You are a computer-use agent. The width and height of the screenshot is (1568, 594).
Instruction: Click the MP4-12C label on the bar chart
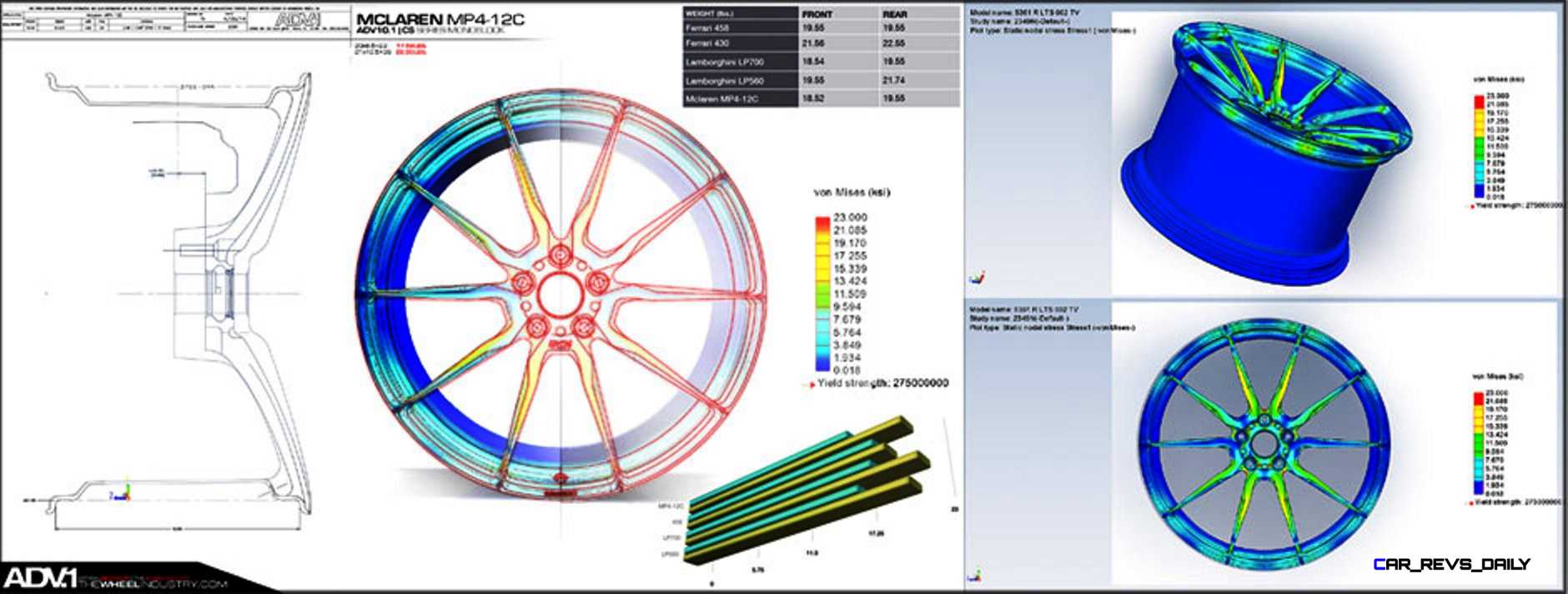click(x=671, y=506)
